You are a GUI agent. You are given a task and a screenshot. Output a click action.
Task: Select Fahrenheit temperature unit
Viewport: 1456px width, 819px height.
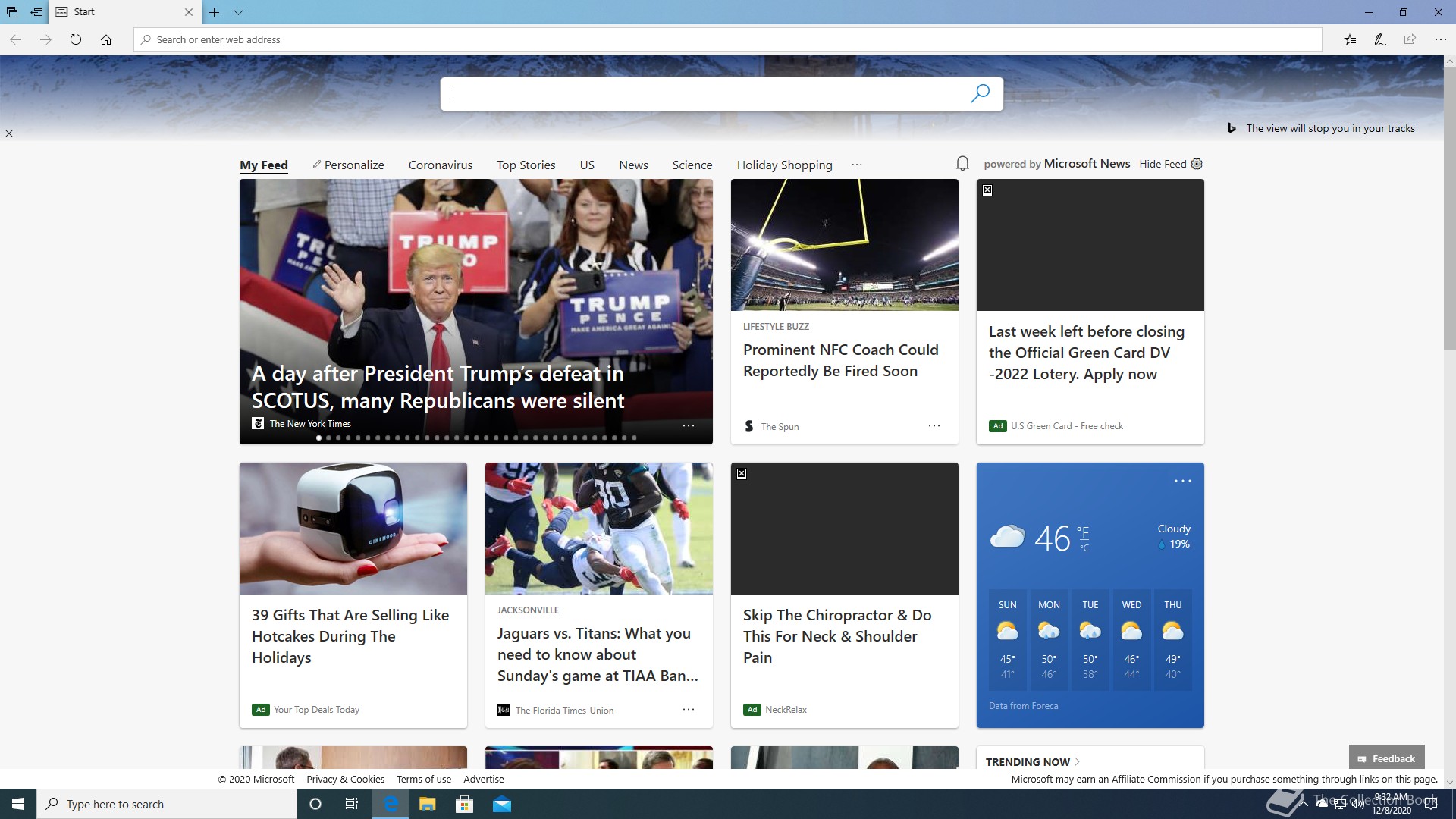pyautogui.click(x=1083, y=532)
